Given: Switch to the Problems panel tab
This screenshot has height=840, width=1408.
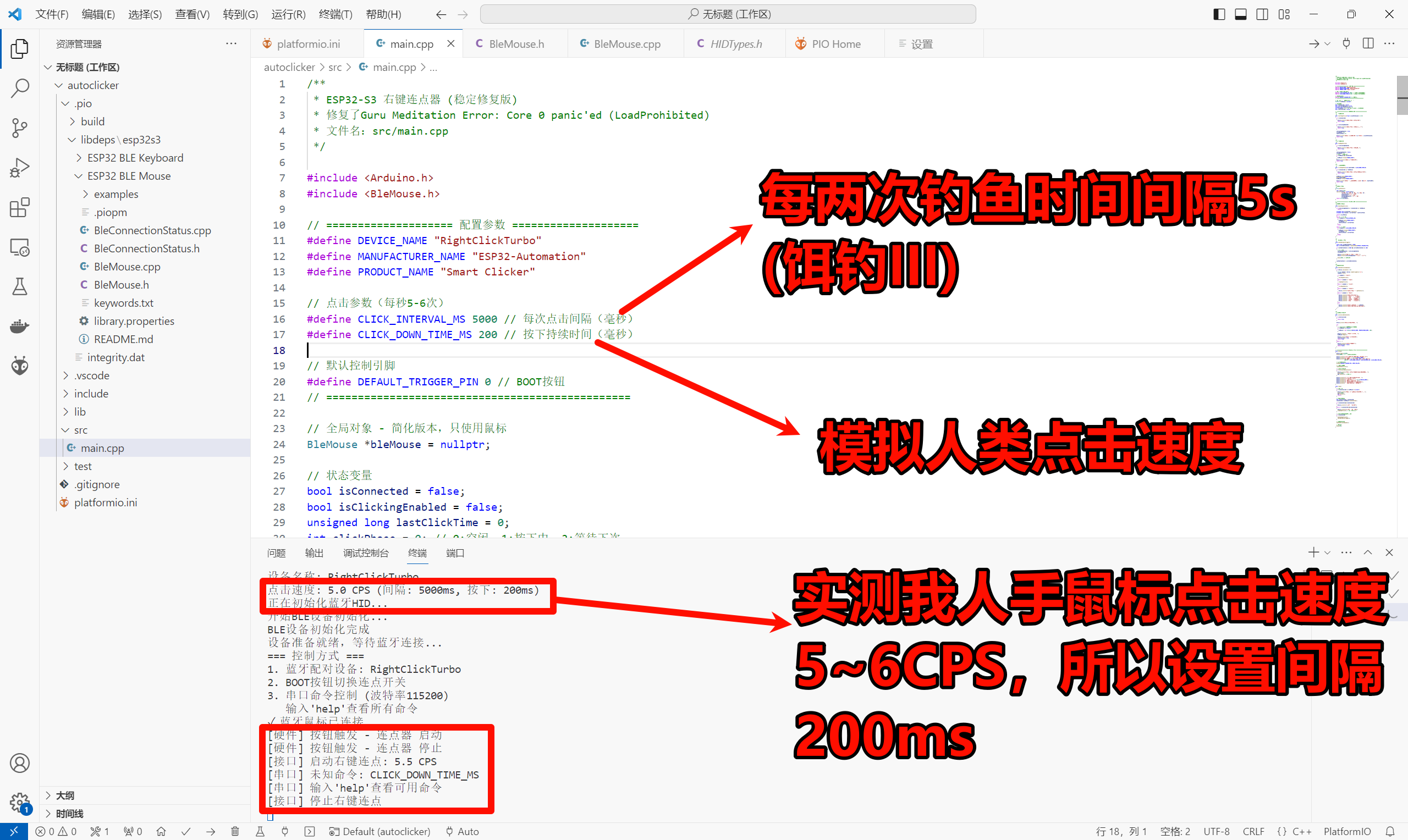Looking at the screenshot, I should [276, 553].
